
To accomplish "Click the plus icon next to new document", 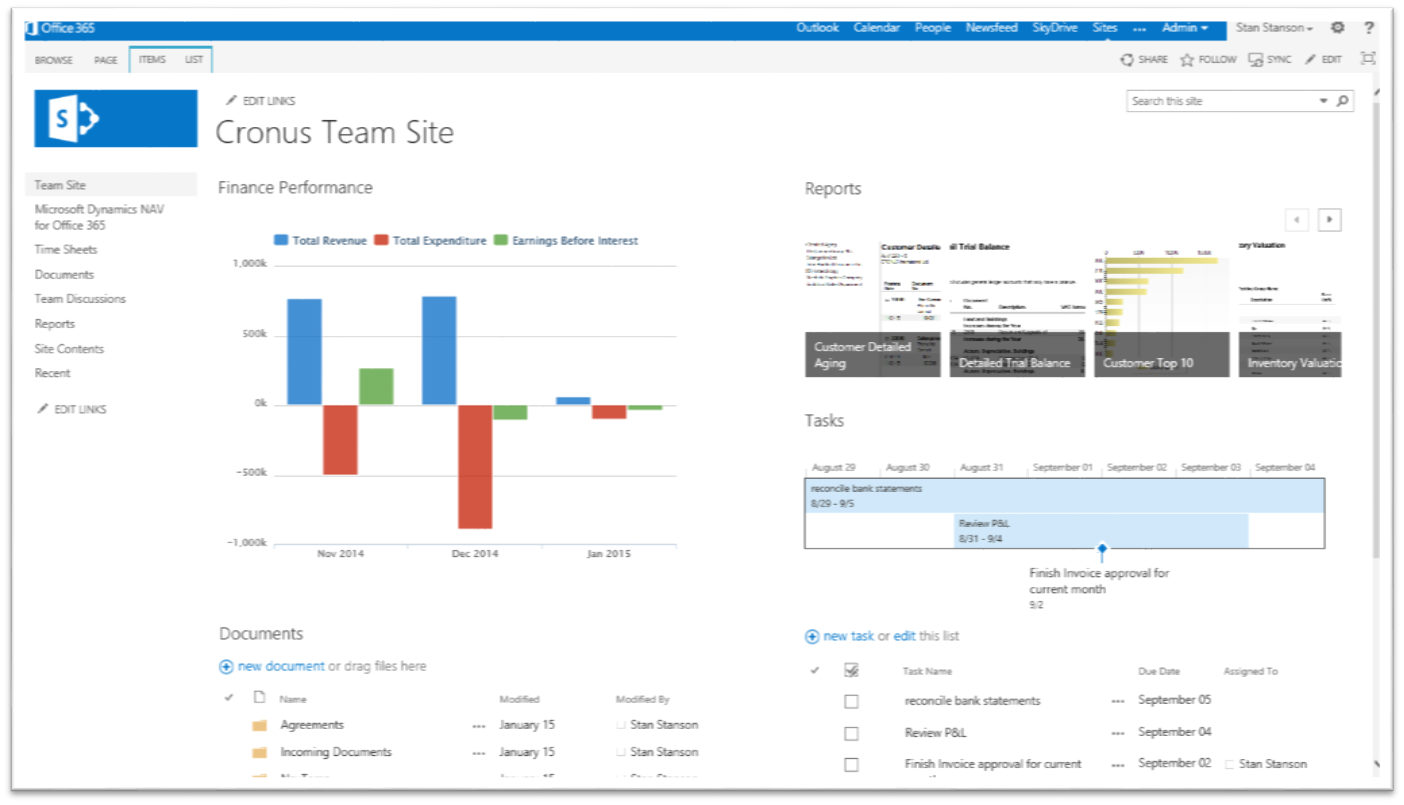I will click(226, 667).
